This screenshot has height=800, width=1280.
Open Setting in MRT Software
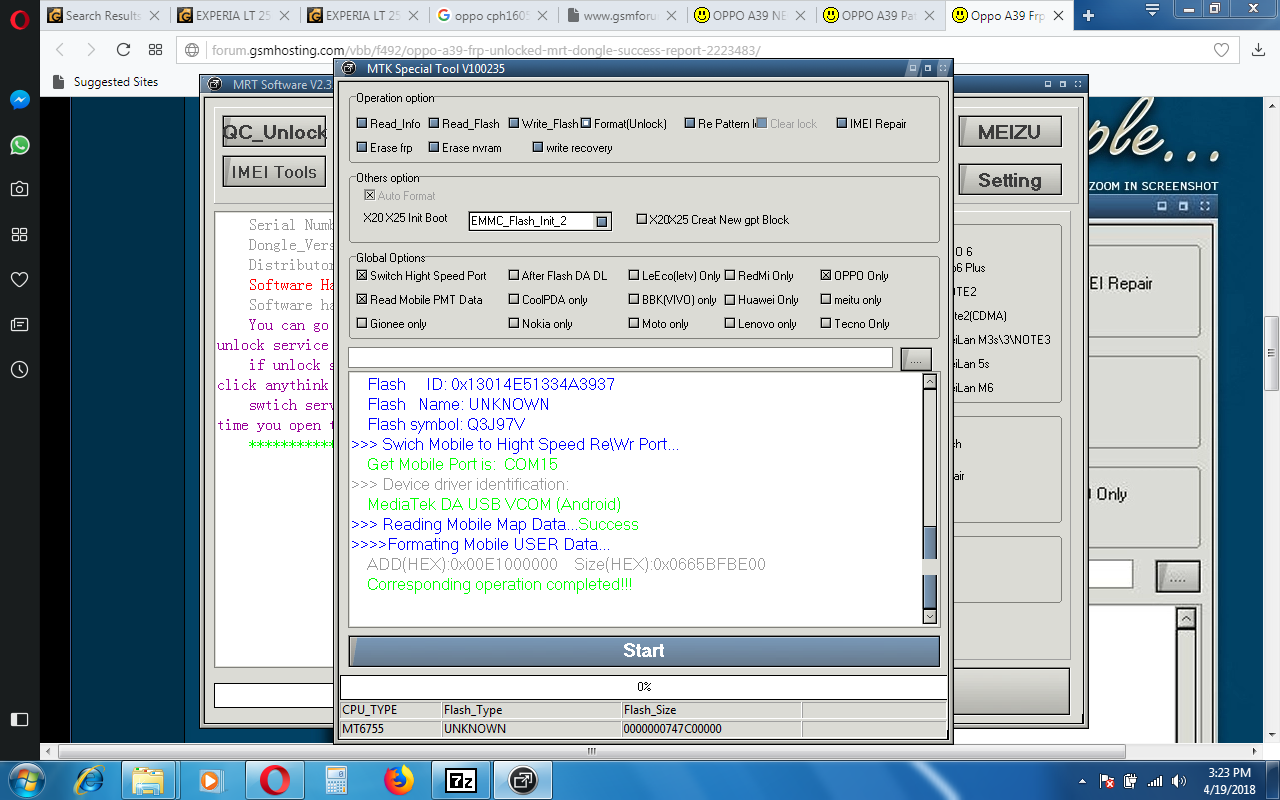pyautogui.click(x=1010, y=181)
